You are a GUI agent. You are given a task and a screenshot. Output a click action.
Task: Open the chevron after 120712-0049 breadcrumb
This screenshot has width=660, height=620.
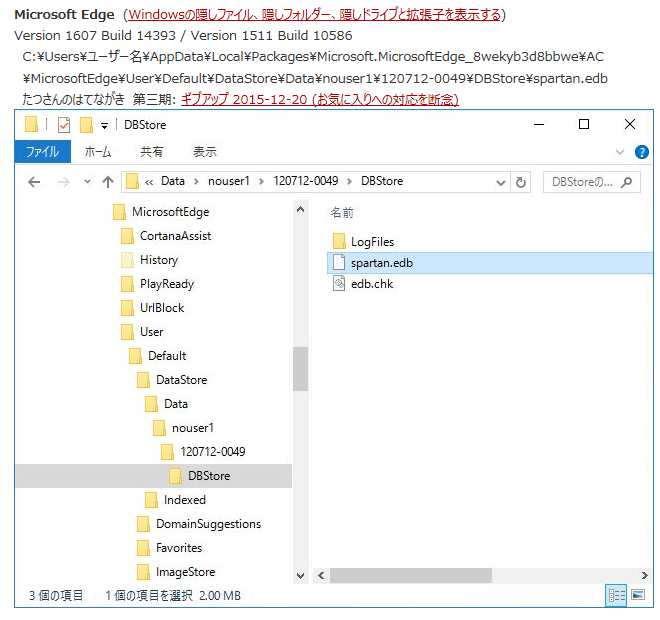click(x=349, y=181)
